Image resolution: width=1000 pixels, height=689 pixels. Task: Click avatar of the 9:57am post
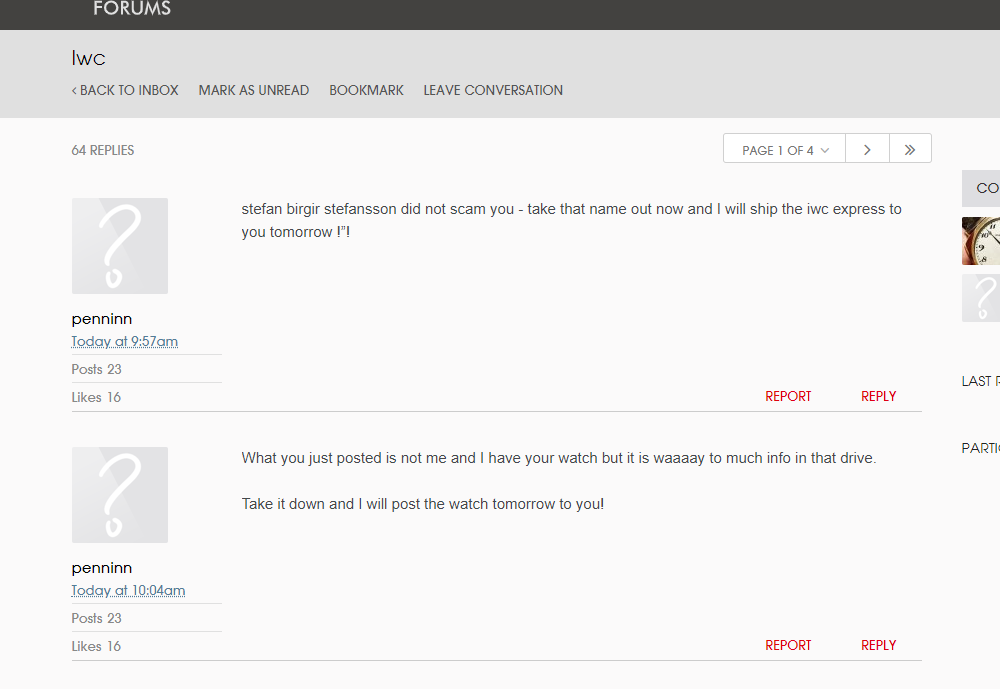(x=120, y=246)
